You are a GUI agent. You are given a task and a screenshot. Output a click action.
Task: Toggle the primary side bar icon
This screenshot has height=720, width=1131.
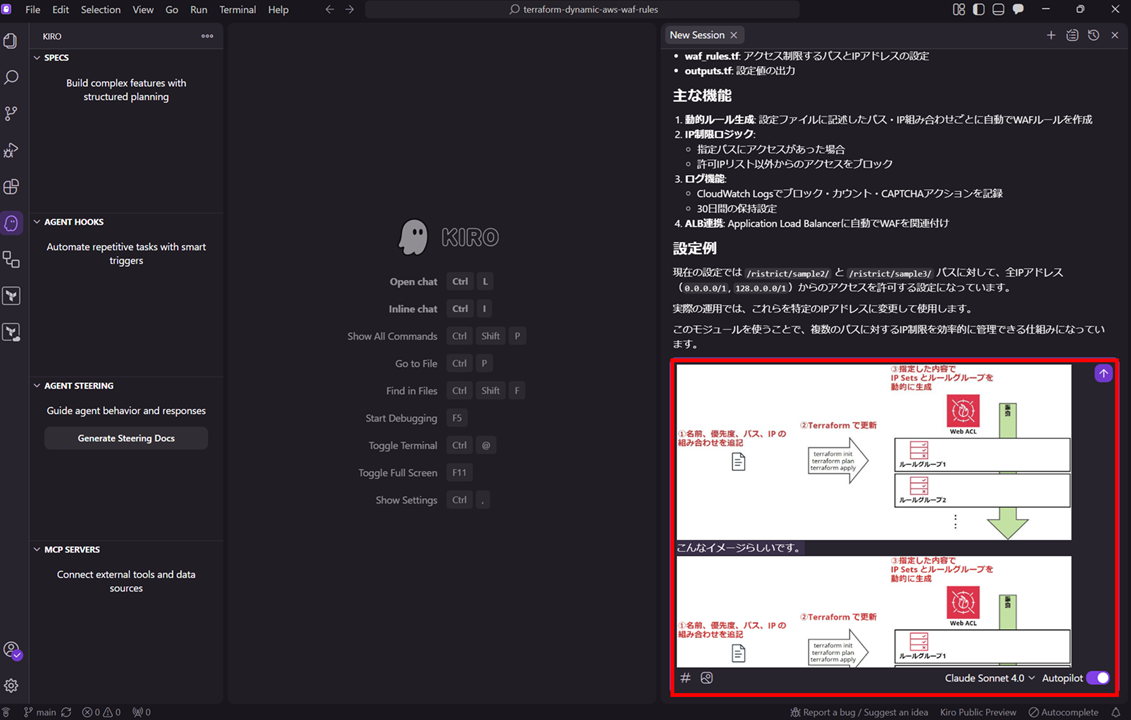[979, 9]
